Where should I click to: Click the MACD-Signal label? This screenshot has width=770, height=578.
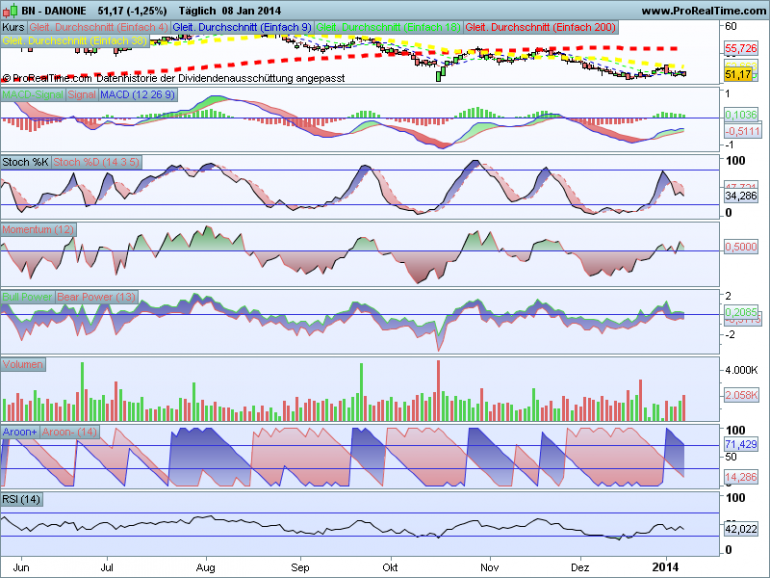coord(33,95)
